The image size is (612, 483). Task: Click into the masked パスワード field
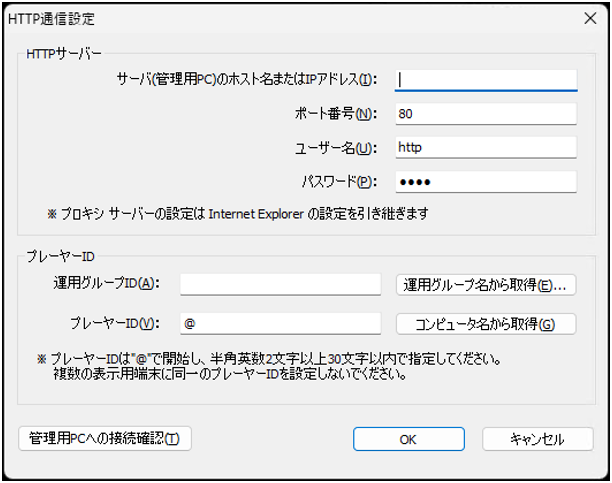[486, 182]
